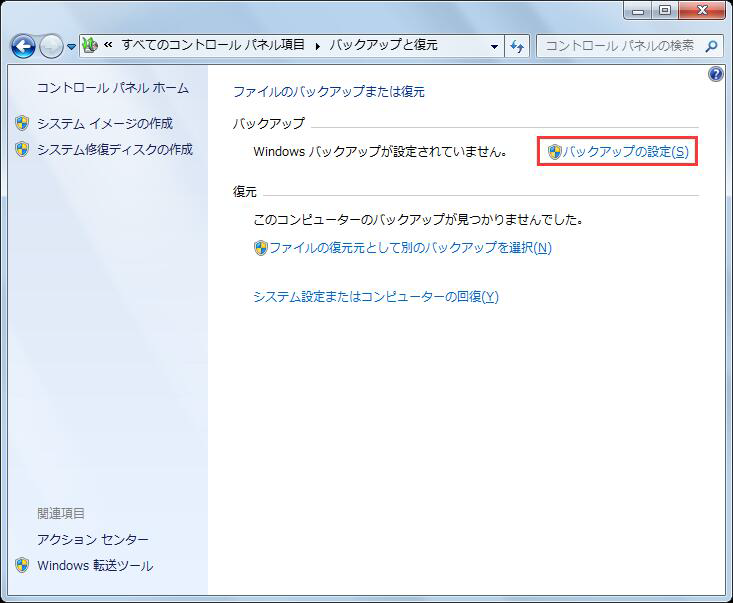Click the Forward navigation arrow button
This screenshot has width=733, height=603.
[x=51, y=46]
